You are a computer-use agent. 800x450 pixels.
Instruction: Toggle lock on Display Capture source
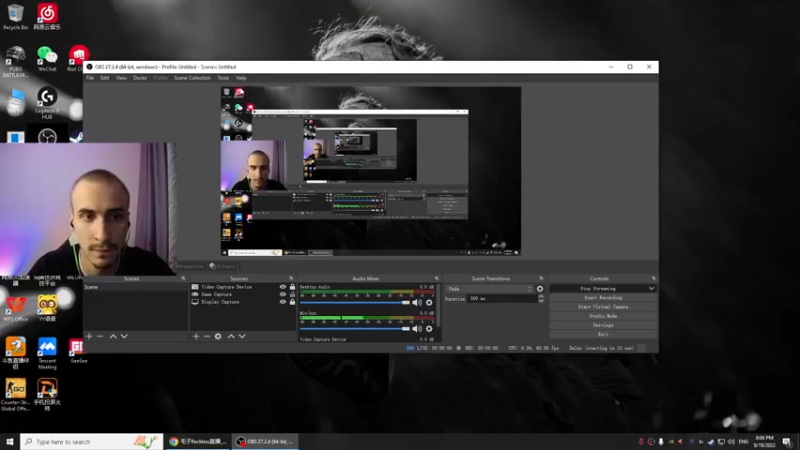click(292, 302)
